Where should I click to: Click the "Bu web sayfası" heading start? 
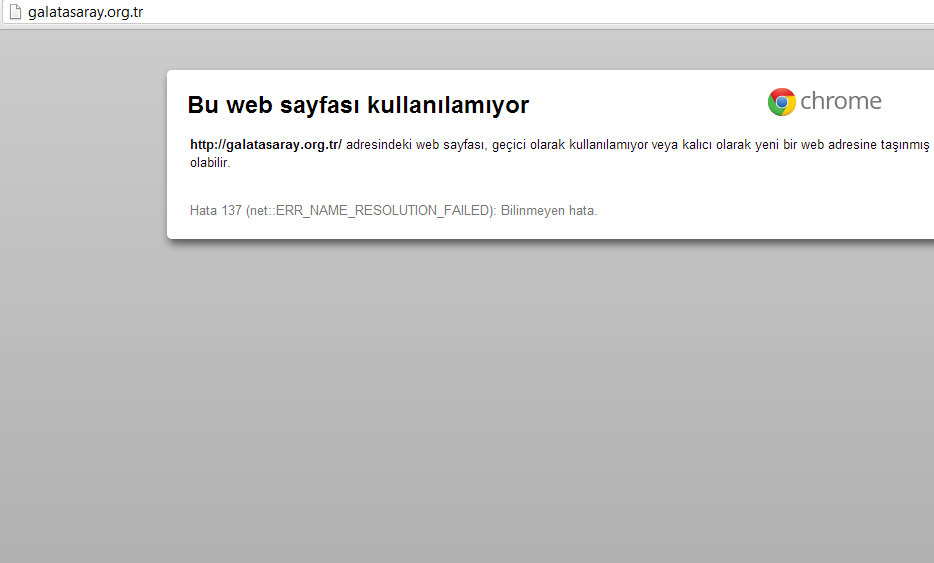click(250, 105)
